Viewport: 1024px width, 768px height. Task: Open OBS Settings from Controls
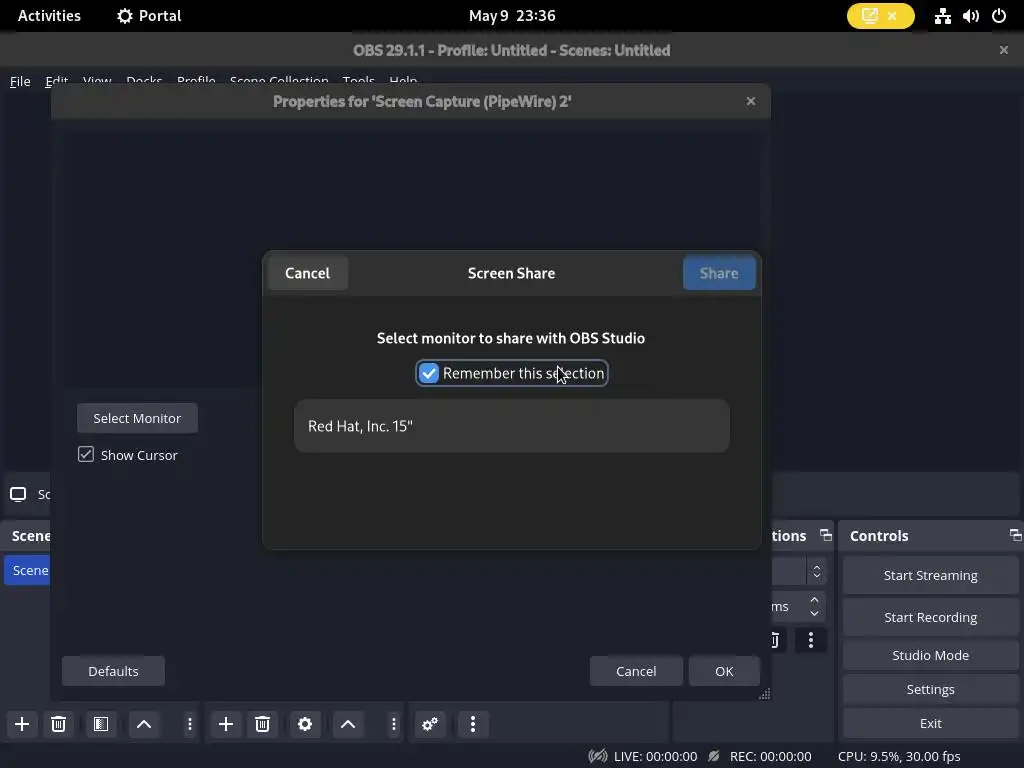click(931, 689)
